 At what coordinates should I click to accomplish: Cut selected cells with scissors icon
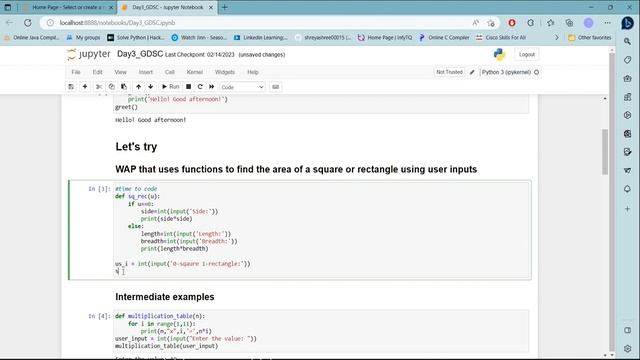pyautogui.click(x=99, y=87)
